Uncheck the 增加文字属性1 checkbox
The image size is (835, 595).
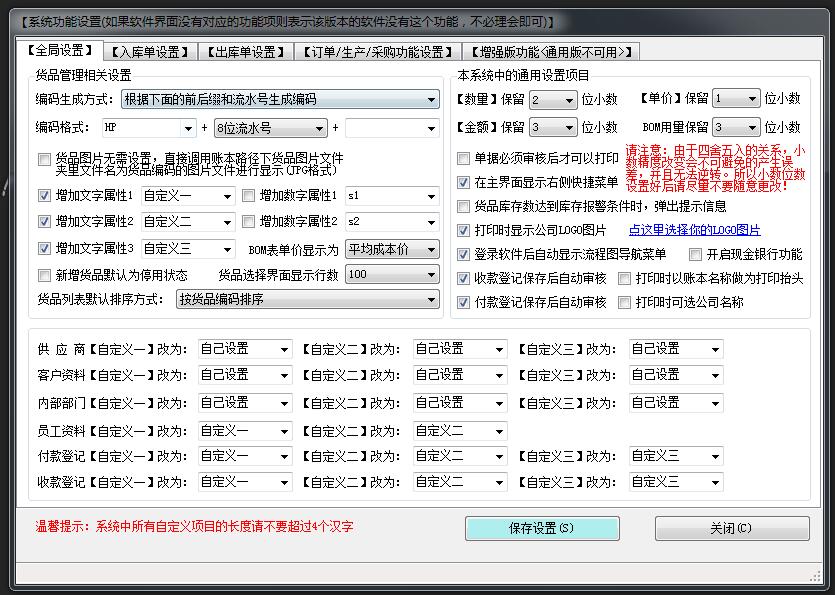[x=44, y=196]
